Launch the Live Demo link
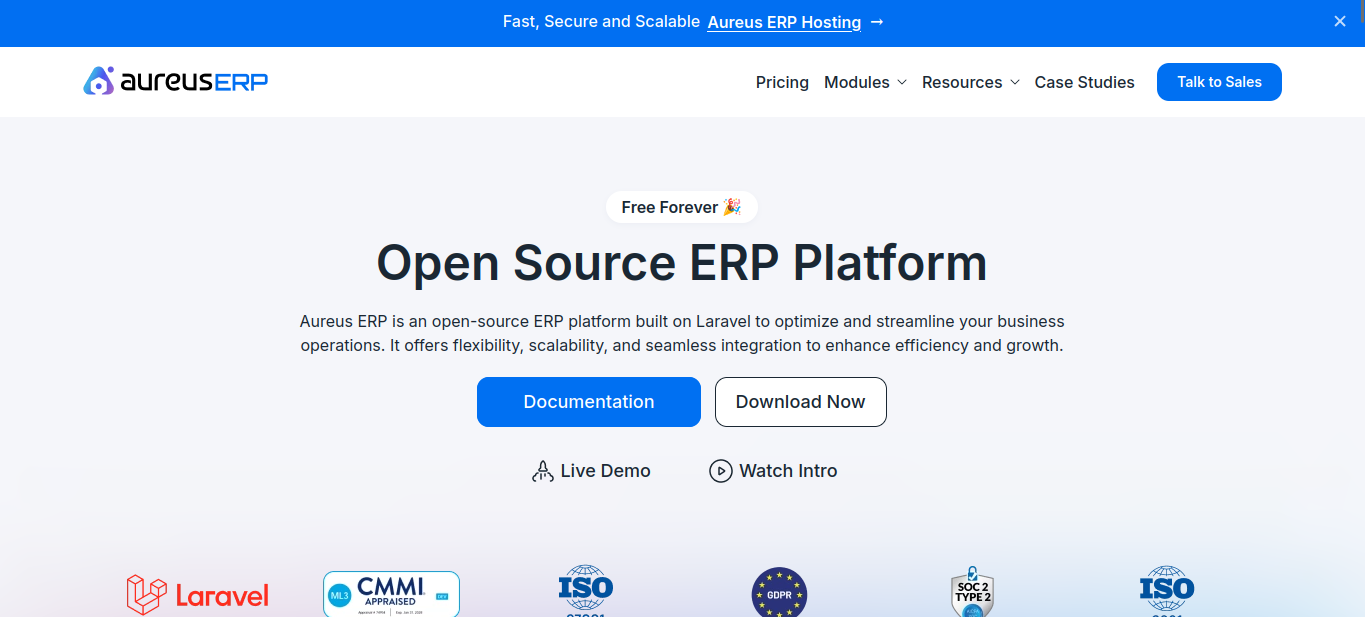Image resolution: width=1365 pixels, height=617 pixels. pyautogui.click(x=591, y=471)
